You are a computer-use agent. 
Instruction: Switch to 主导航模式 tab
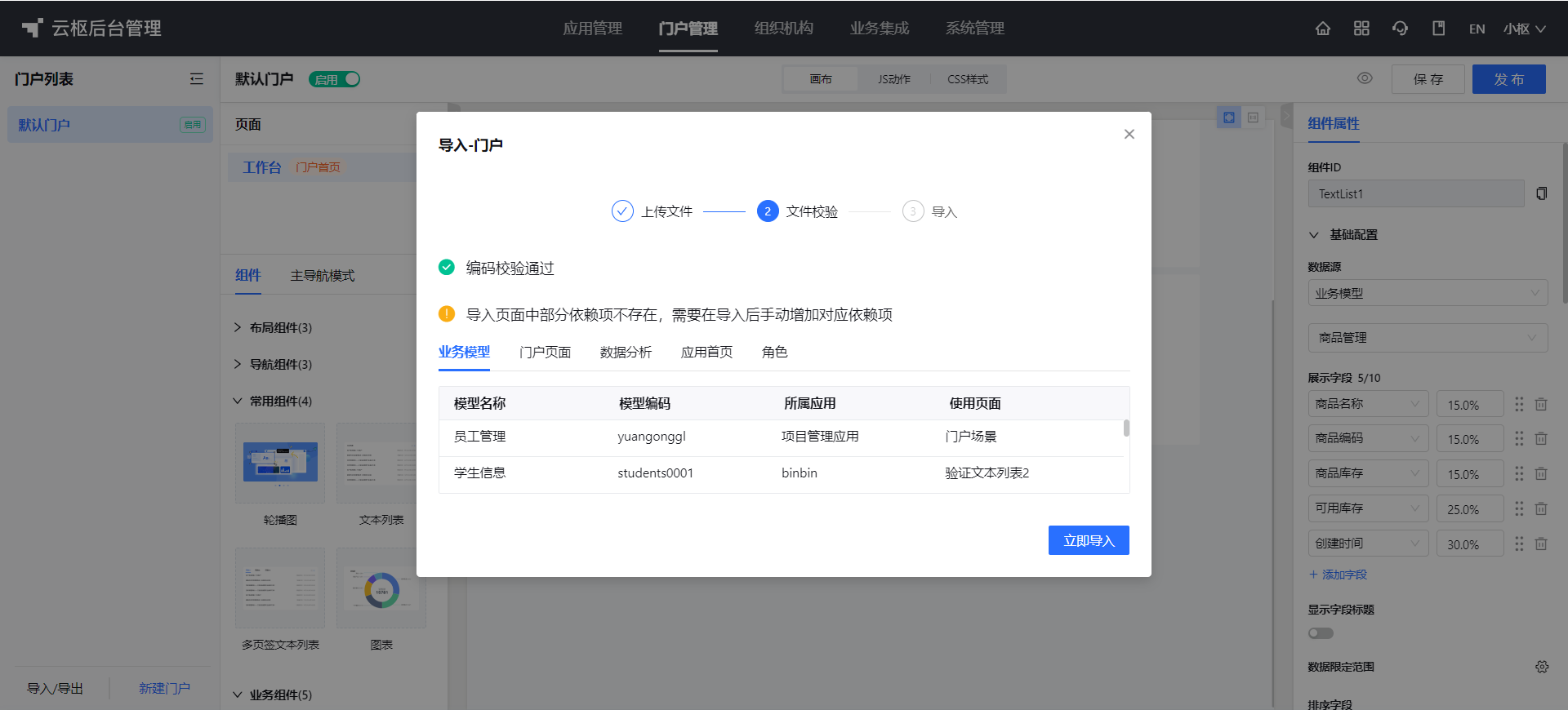tap(323, 276)
